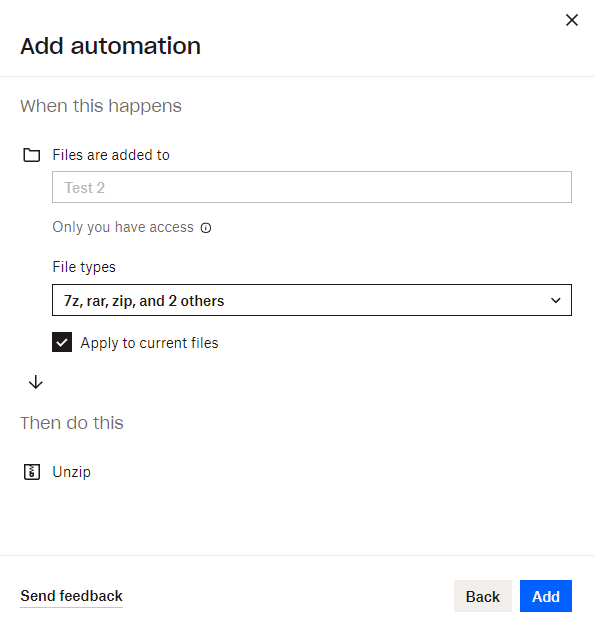
Task: Confirm the automation with the blue Add button
Action: click(546, 596)
